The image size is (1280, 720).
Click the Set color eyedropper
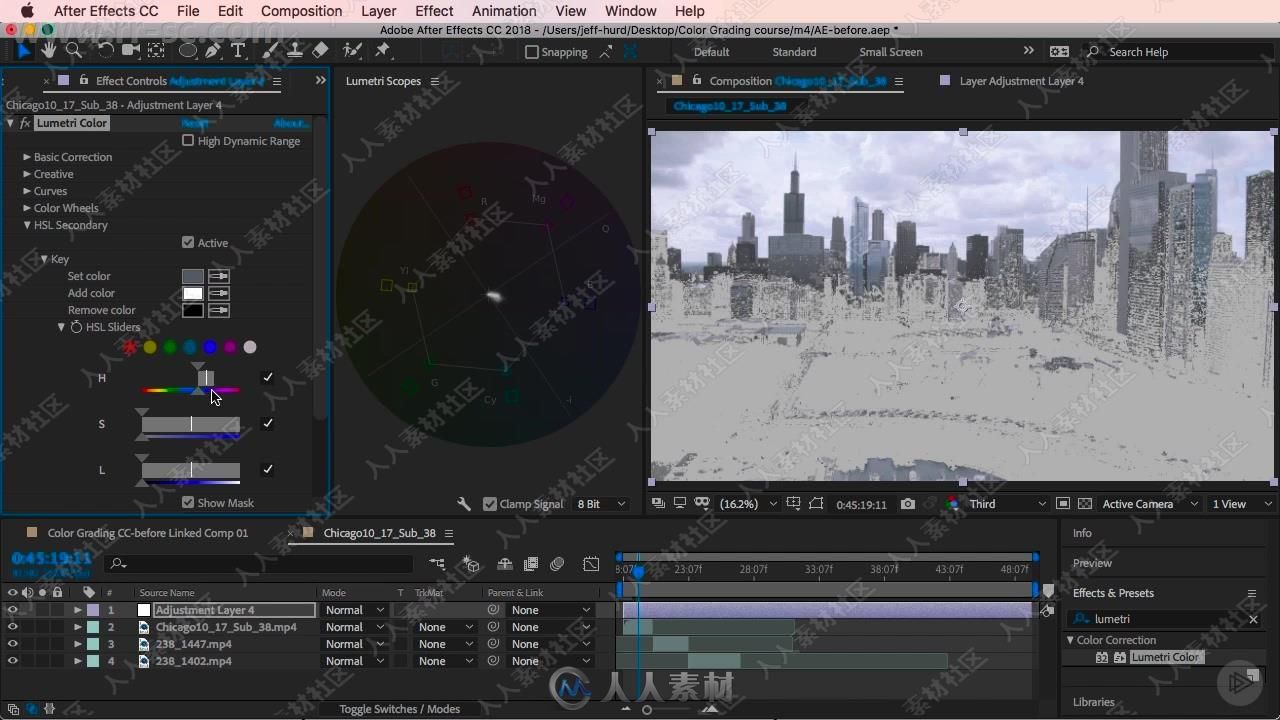coord(218,276)
